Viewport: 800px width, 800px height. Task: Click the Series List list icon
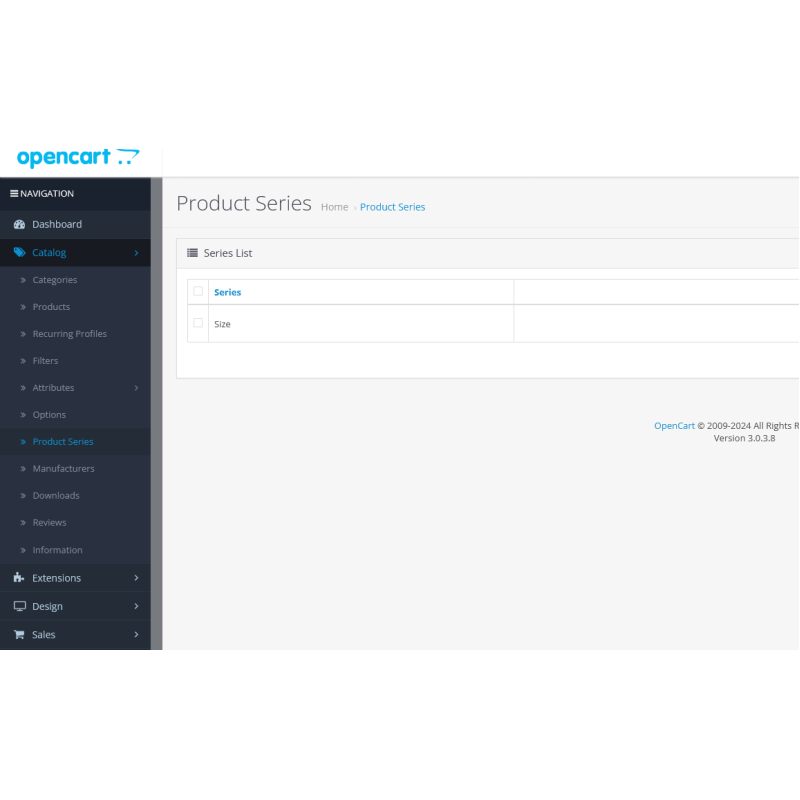pos(192,254)
